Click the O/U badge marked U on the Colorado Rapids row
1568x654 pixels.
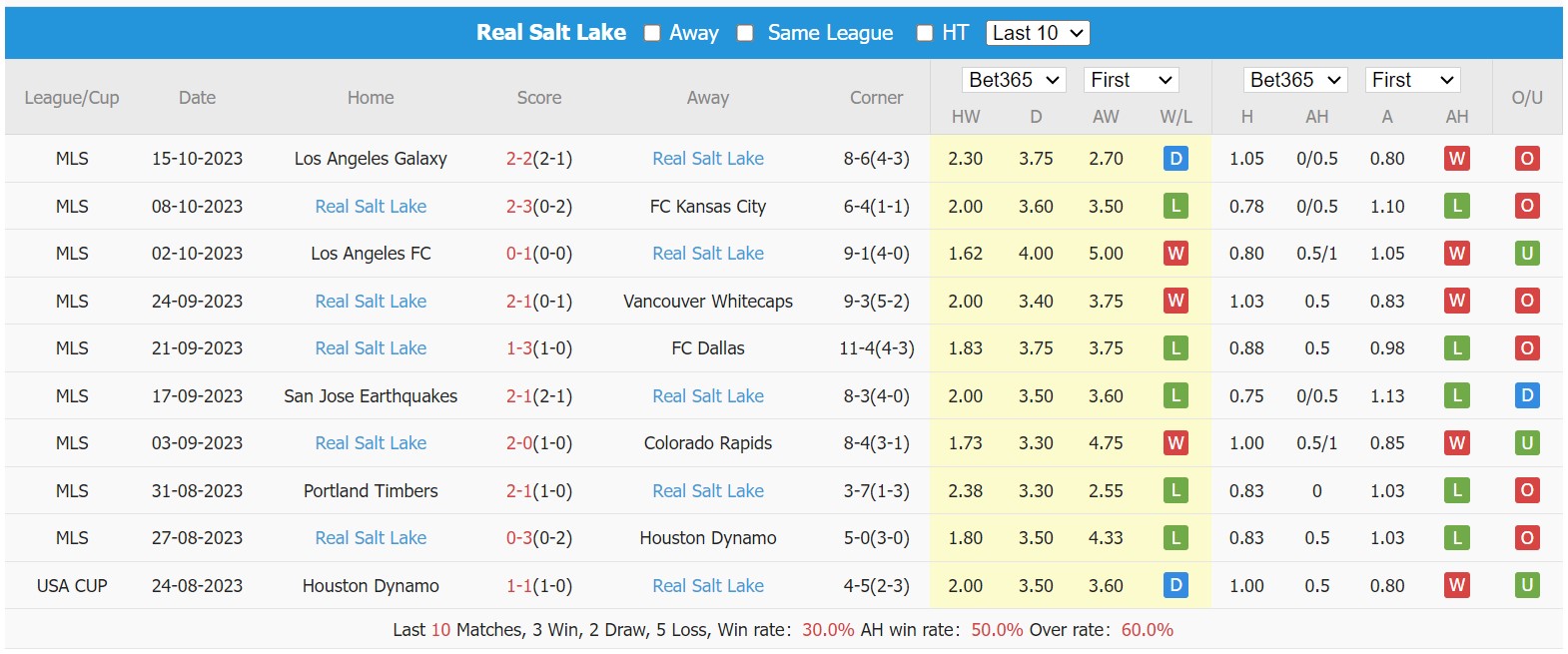(1527, 443)
